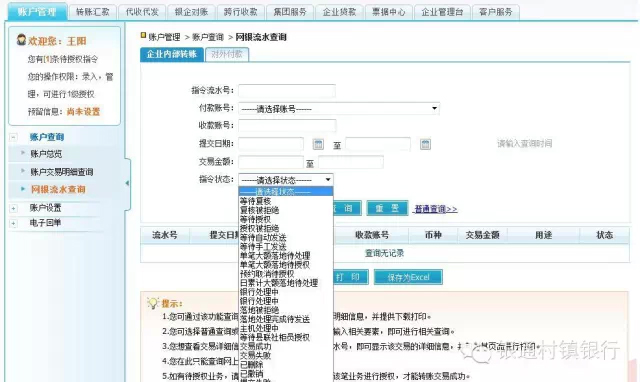Click the 打印 print button
640x382 pixels.
(x=351, y=277)
